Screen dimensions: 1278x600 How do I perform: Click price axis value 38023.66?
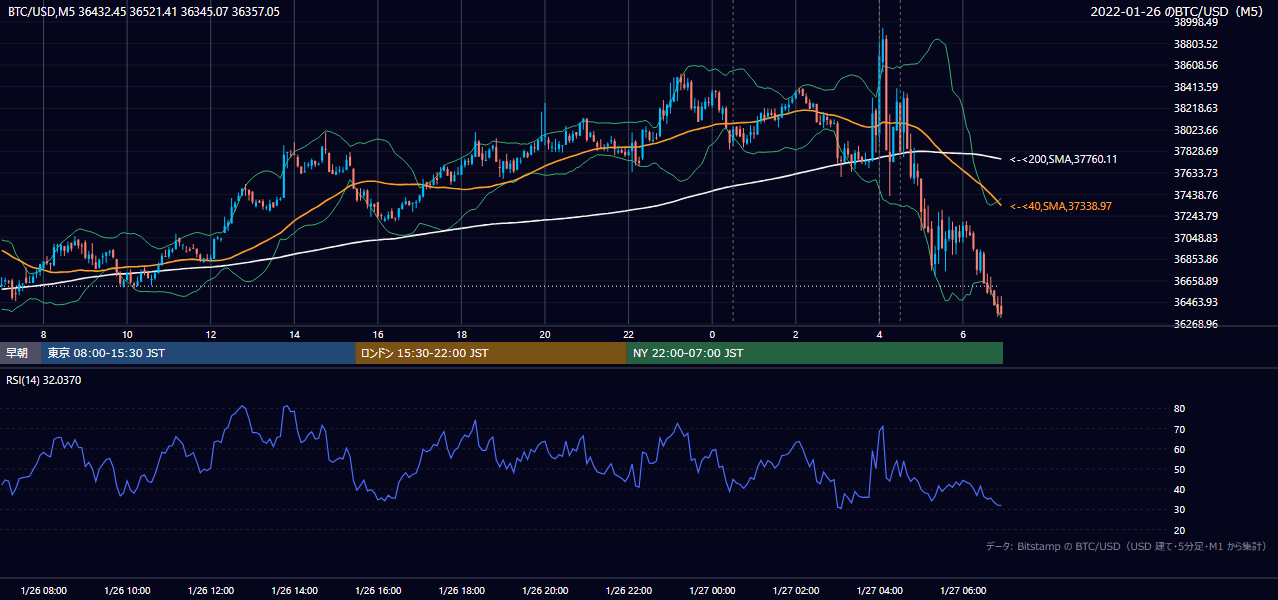pos(1196,130)
